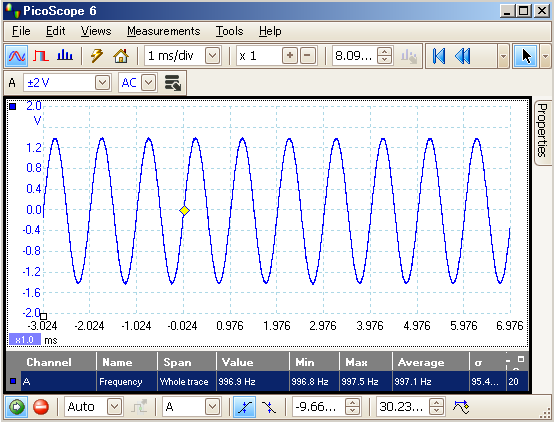This screenshot has width=554, height=422.
Task: Toggle falling edge trigger
Action: point(269,407)
